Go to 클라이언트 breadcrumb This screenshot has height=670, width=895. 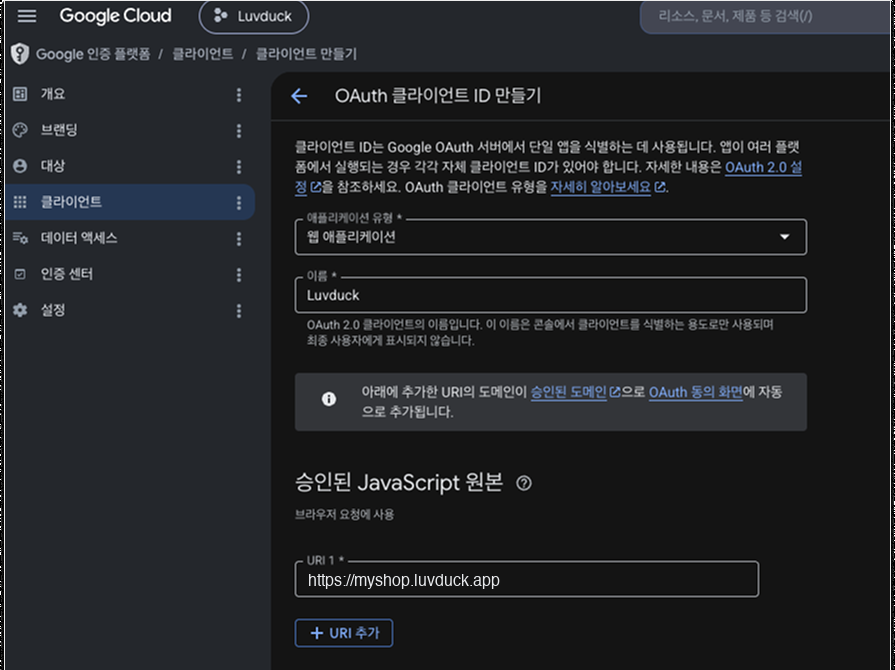coord(203,54)
